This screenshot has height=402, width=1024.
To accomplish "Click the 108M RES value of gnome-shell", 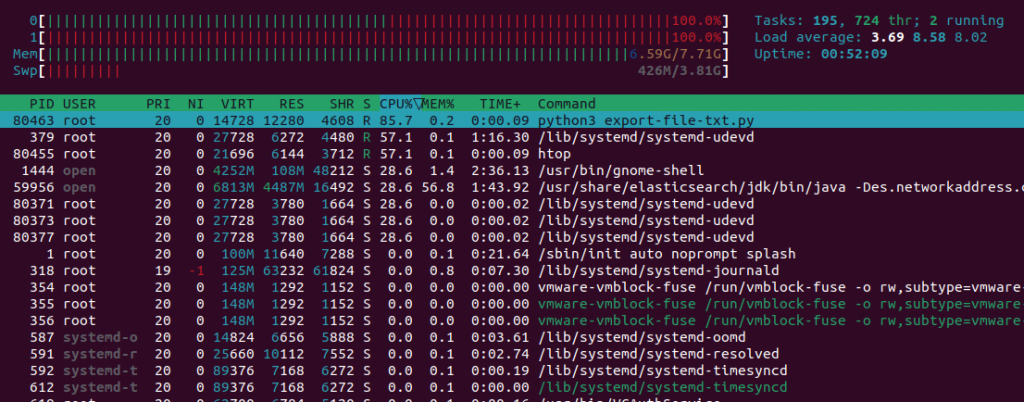I will 287,170.
